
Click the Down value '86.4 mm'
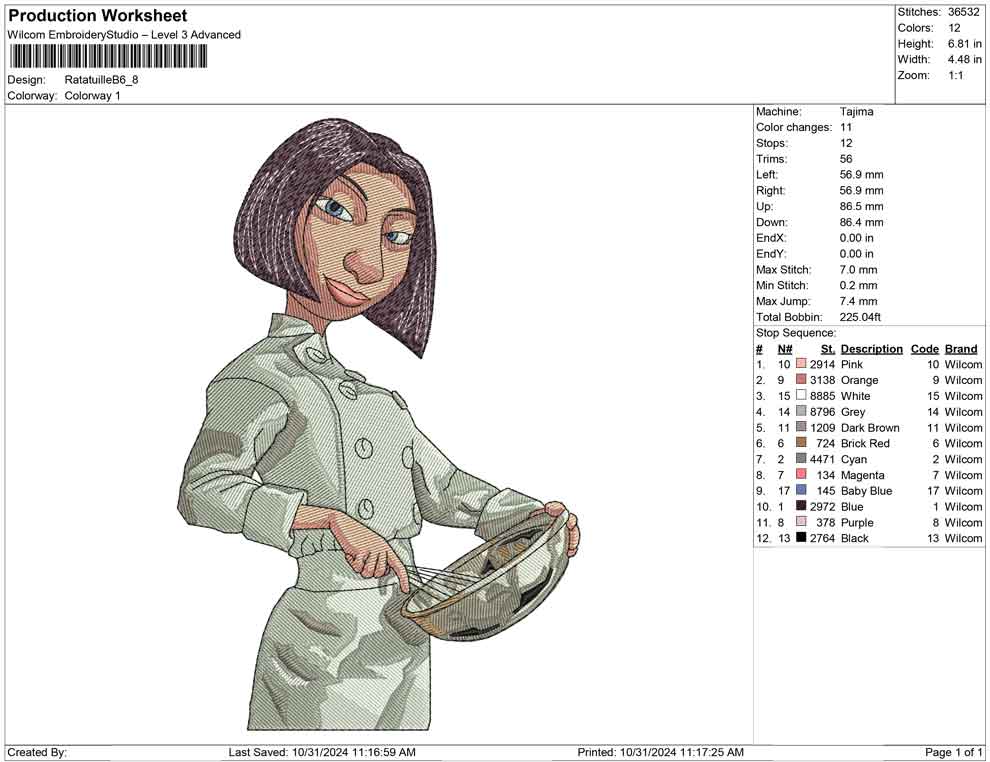861,222
